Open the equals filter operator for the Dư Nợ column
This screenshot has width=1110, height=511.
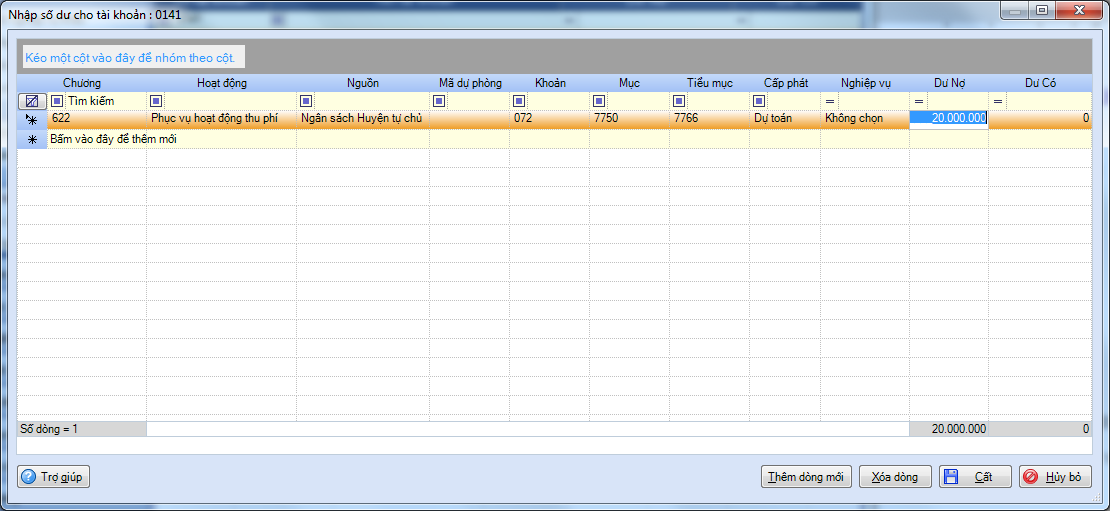[919, 101]
